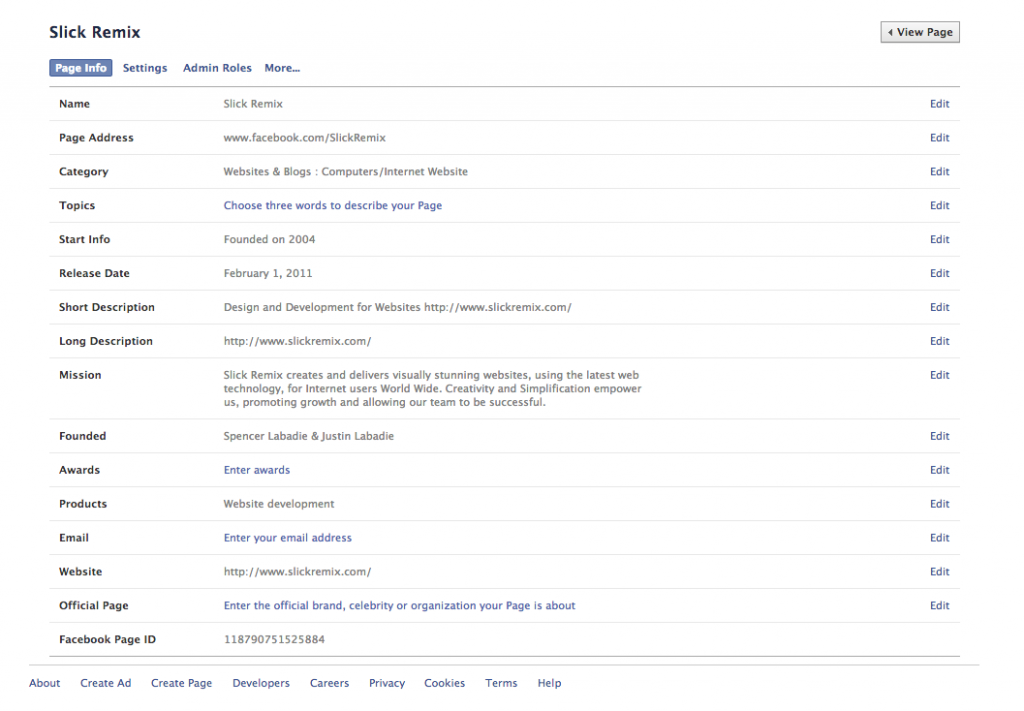The height and width of the screenshot is (711, 1024).
Task: Edit the Category row
Action: 939,172
